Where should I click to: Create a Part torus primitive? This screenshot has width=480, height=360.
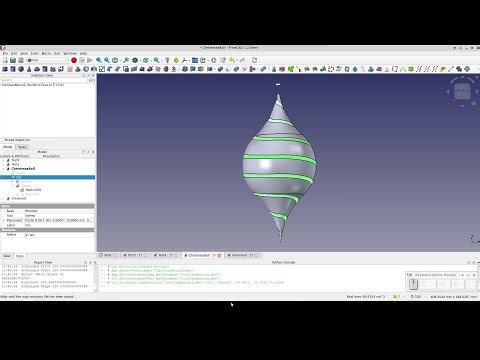(37, 69)
